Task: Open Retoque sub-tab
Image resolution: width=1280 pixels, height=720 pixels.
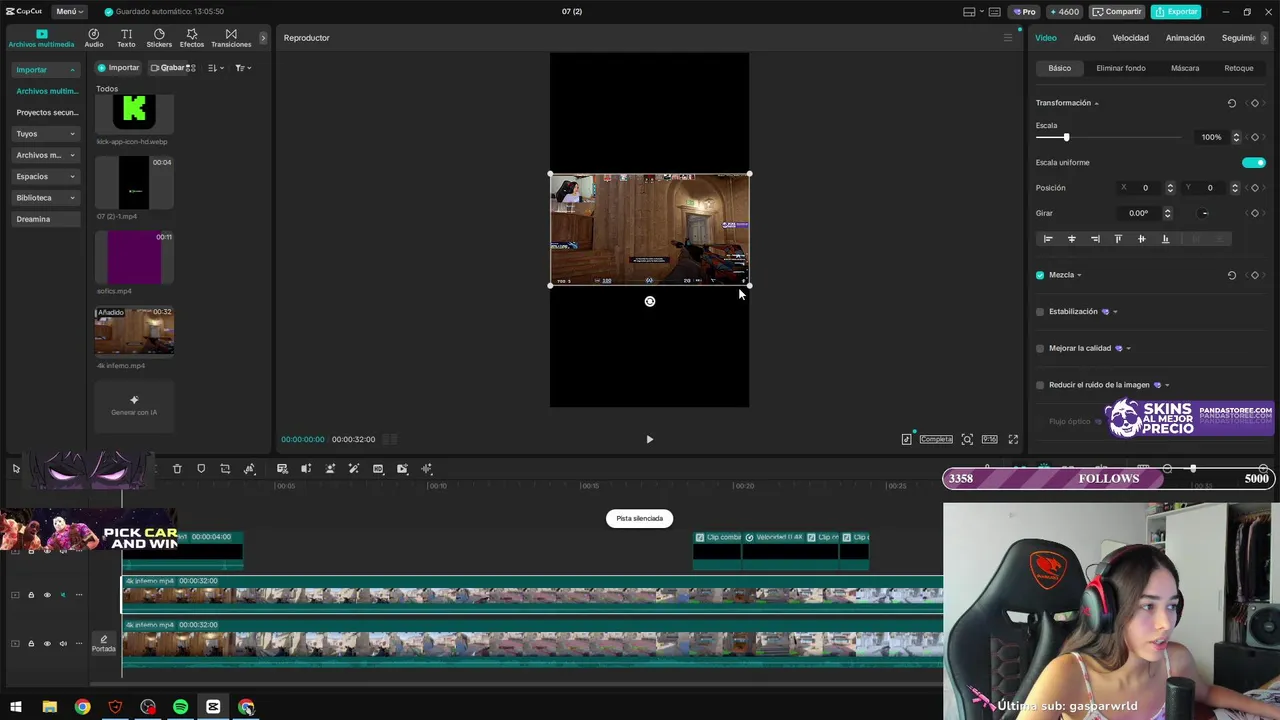Action: (1239, 68)
